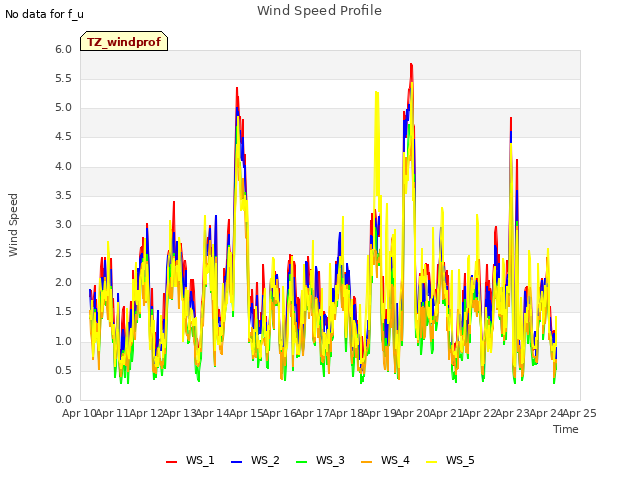Click the 0.0 y-axis tick value
The height and width of the screenshot is (480, 640).
click(63, 400)
